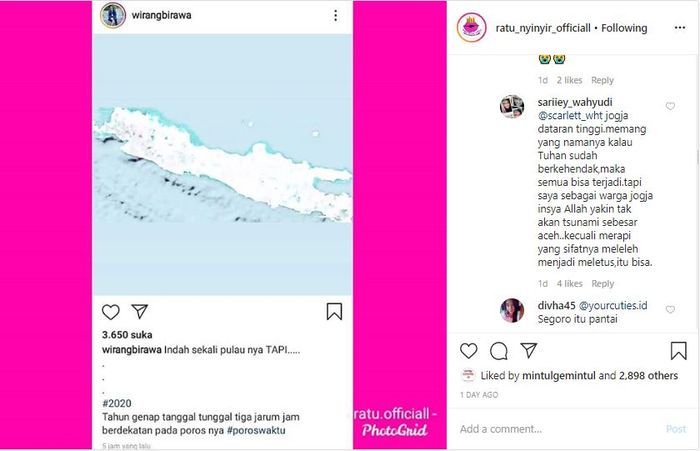Like the ratu_nyinyir_officiall post
This screenshot has width=700, height=451.
point(469,351)
